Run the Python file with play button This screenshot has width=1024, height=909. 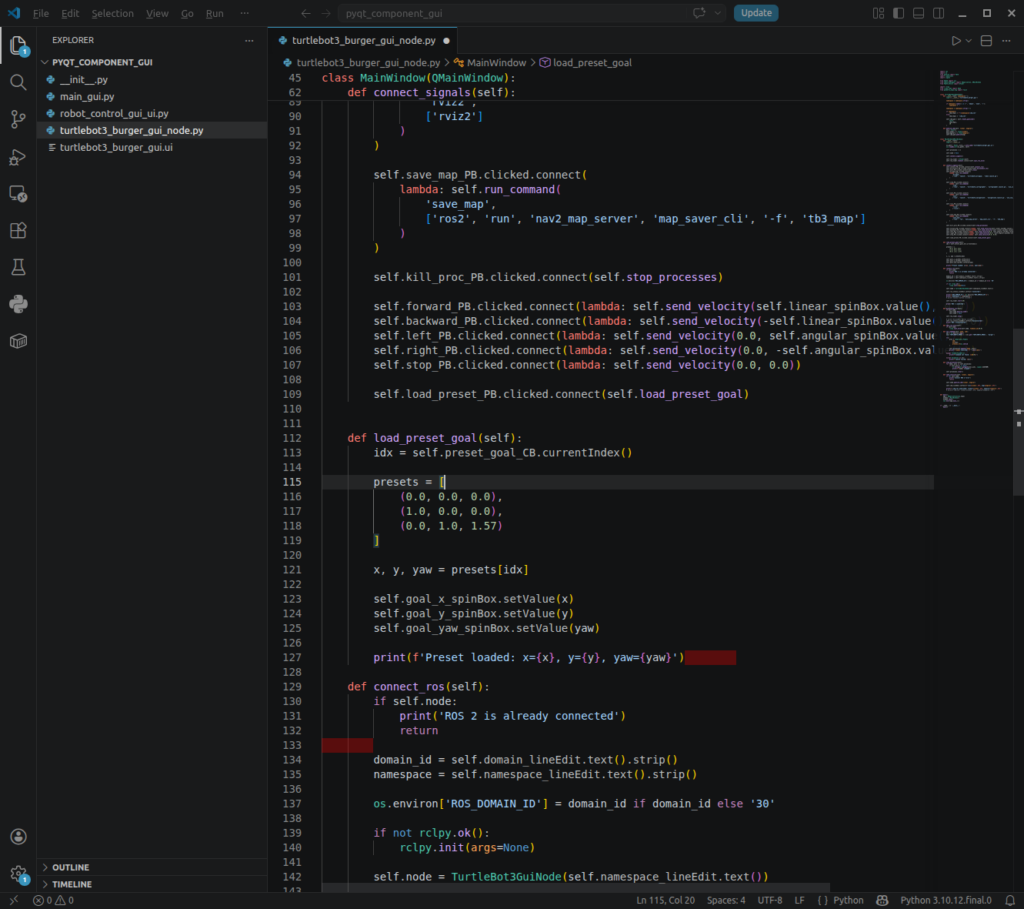[x=956, y=40]
